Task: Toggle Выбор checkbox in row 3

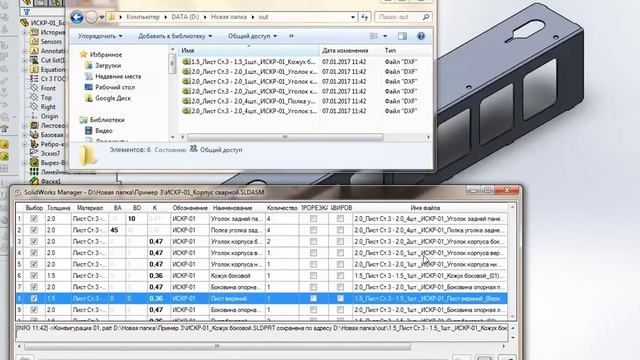Action: (x=34, y=241)
